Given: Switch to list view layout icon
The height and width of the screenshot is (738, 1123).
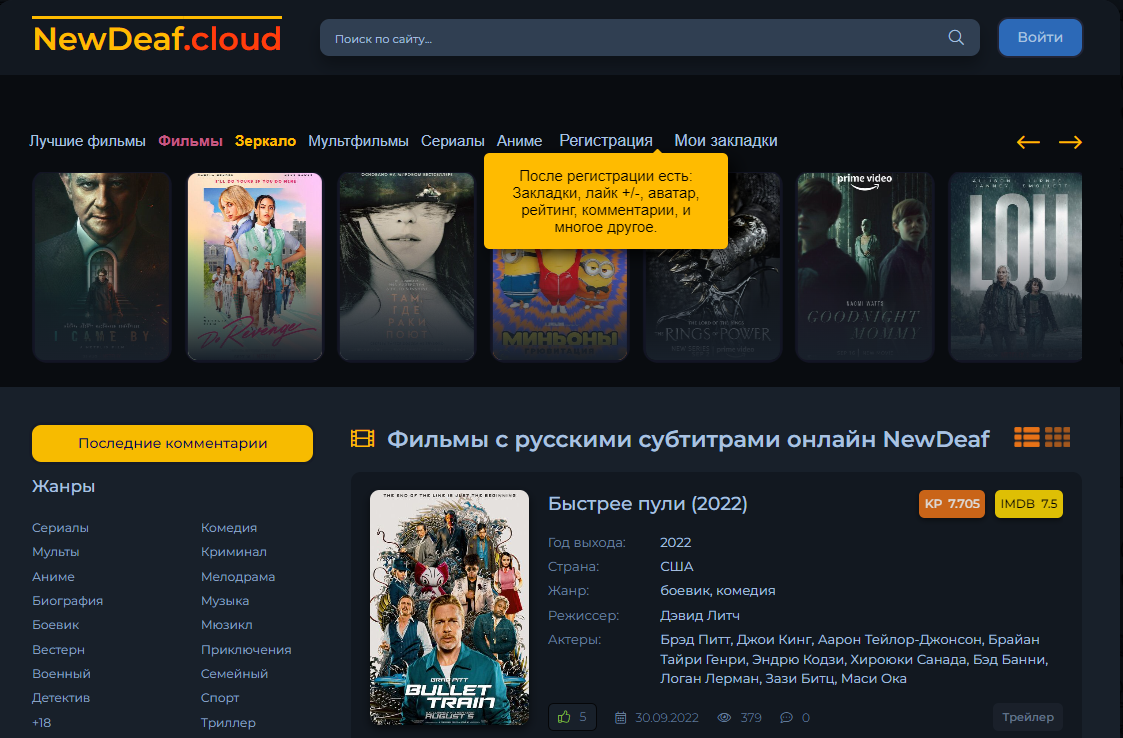Looking at the screenshot, I should pos(1026,437).
